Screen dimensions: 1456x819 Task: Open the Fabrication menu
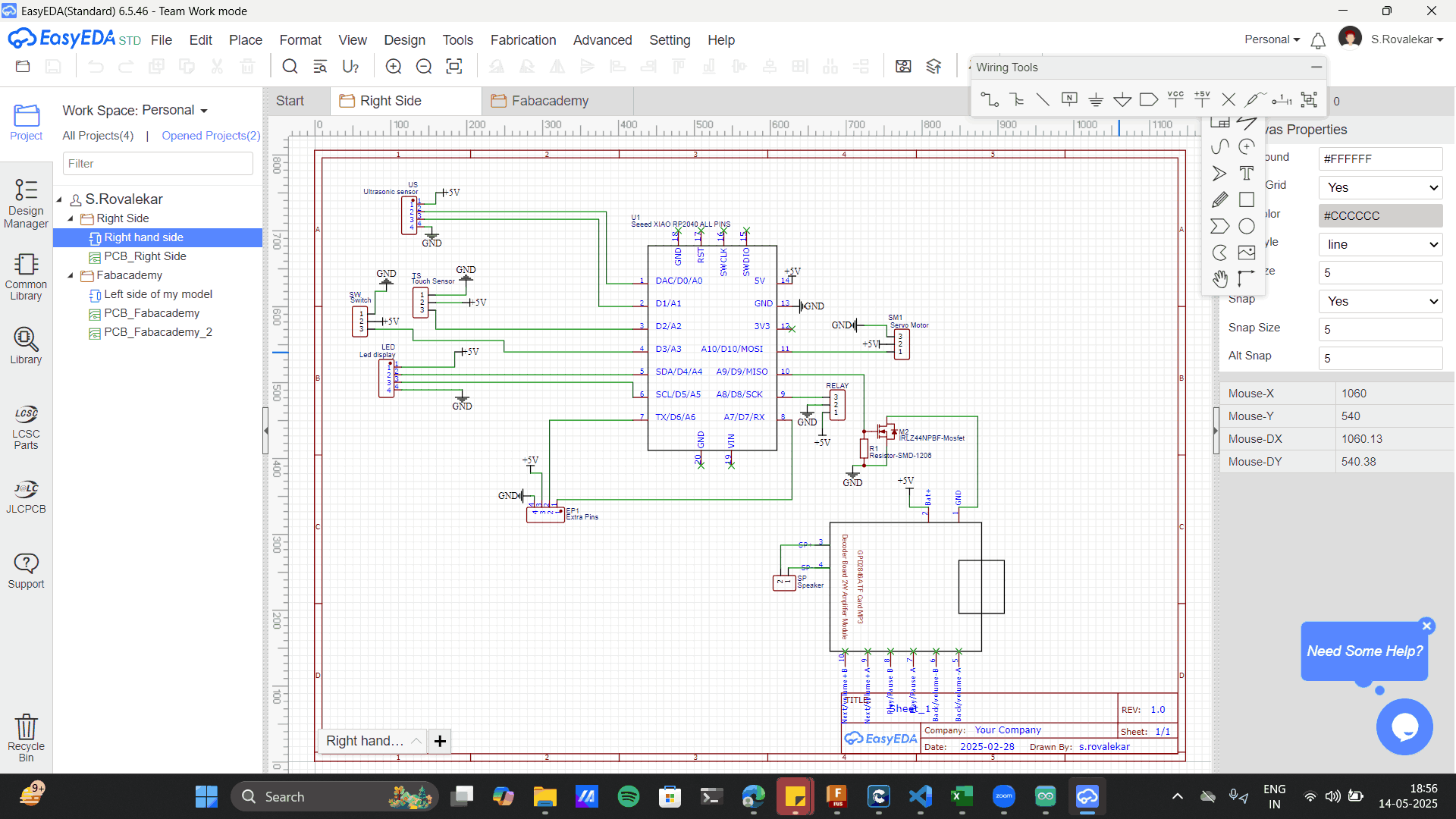(x=522, y=40)
